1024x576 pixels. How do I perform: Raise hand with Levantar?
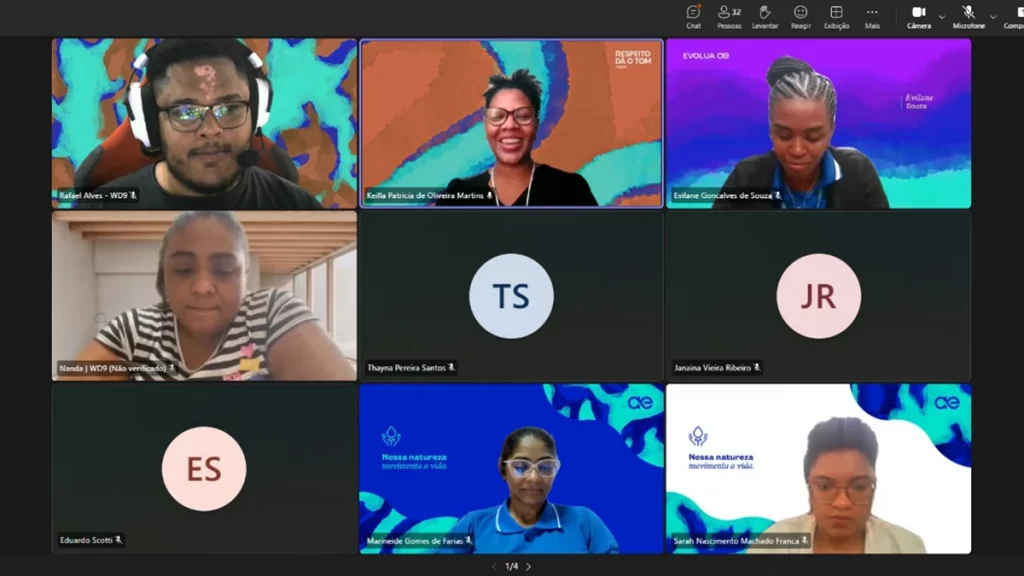pyautogui.click(x=765, y=17)
